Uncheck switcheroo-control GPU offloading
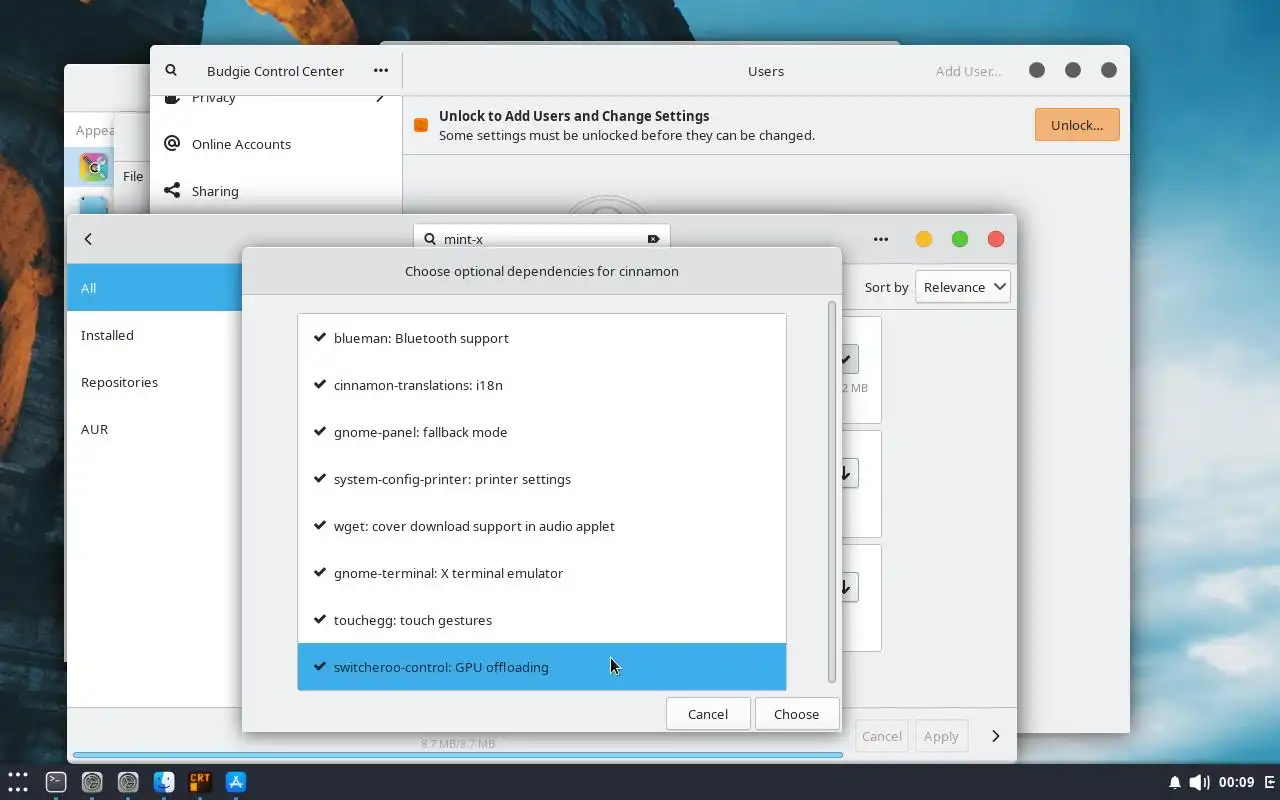This screenshot has height=800, width=1280. 320,667
